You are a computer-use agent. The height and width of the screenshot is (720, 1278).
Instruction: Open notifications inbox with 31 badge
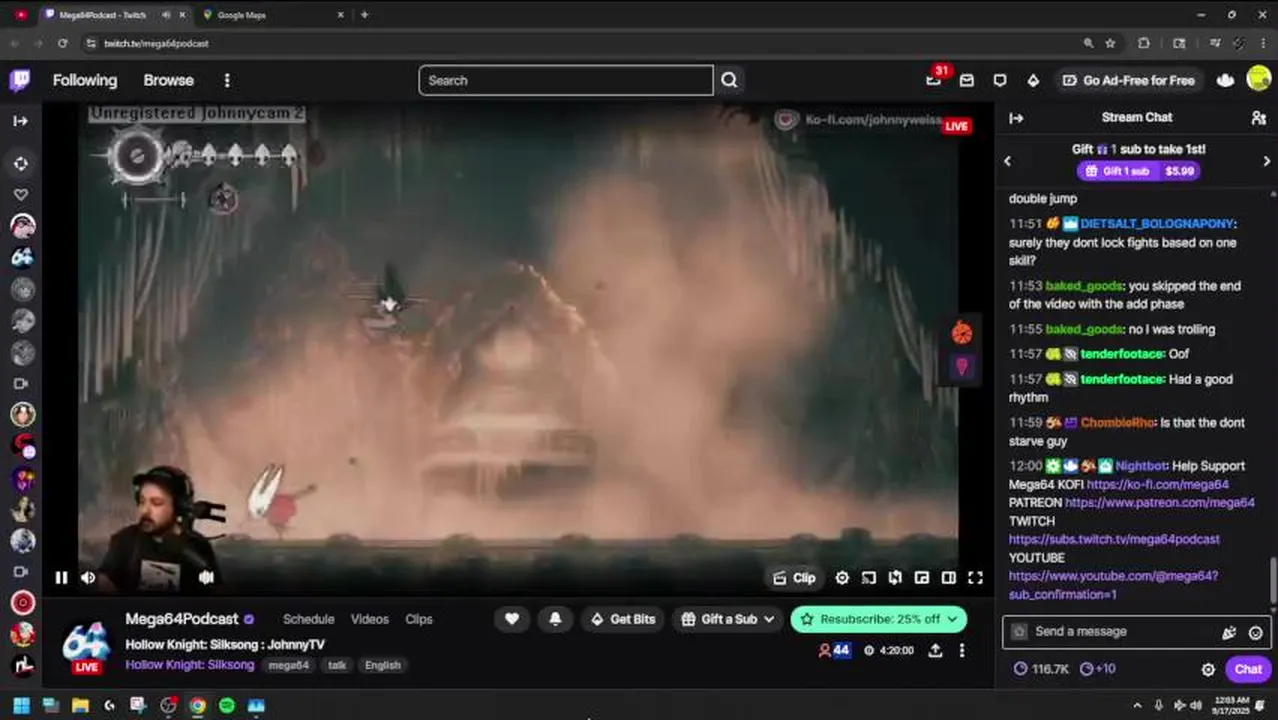coord(934,80)
